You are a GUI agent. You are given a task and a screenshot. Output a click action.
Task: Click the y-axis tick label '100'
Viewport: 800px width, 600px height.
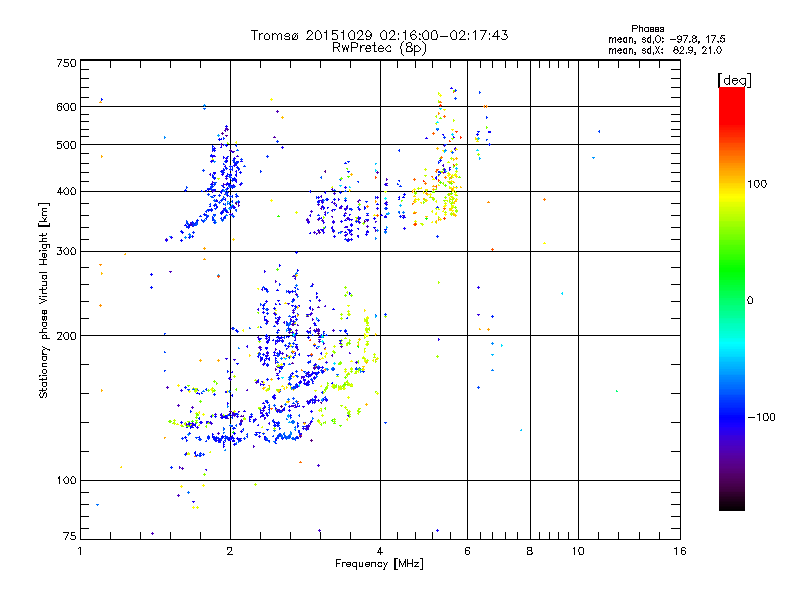point(66,481)
